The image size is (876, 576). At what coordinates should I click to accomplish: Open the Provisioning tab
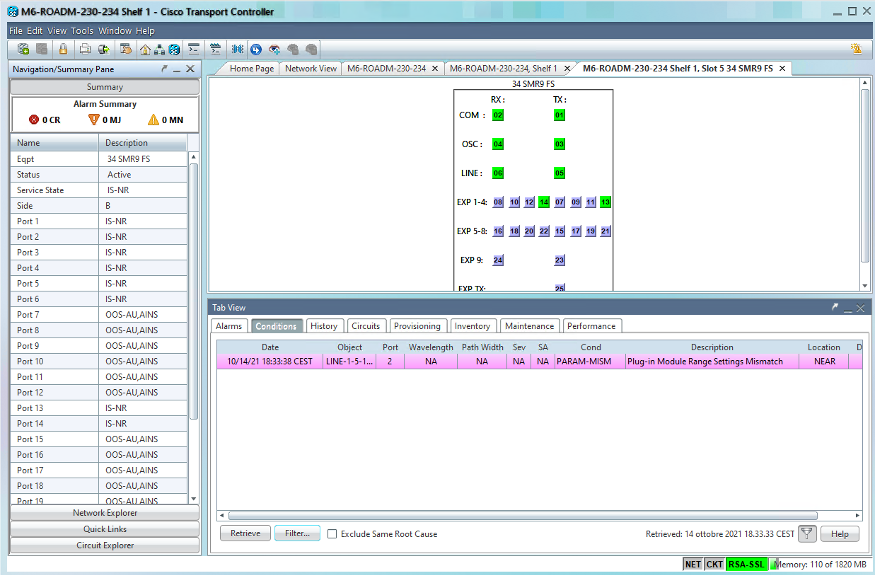pyautogui.click(x=417, y=326)
